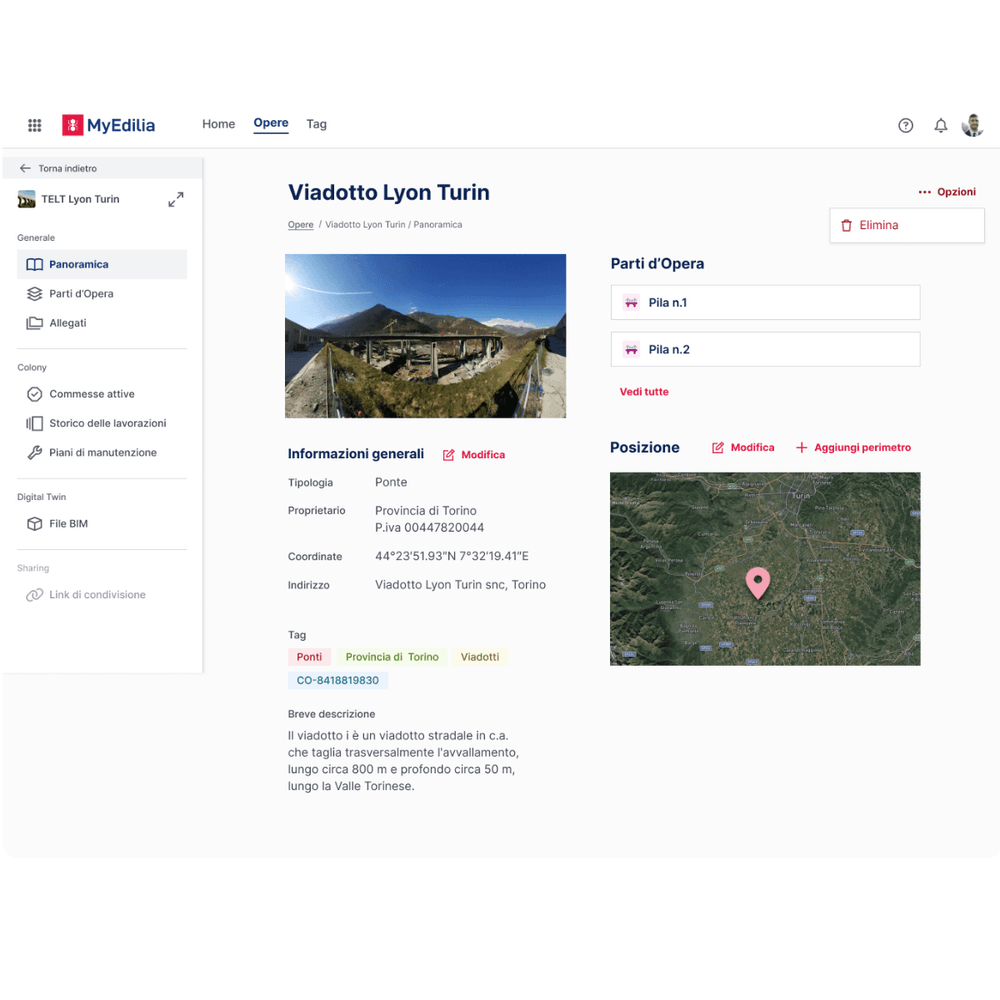Click Aggiungi perimetro button

pos(853,448)
